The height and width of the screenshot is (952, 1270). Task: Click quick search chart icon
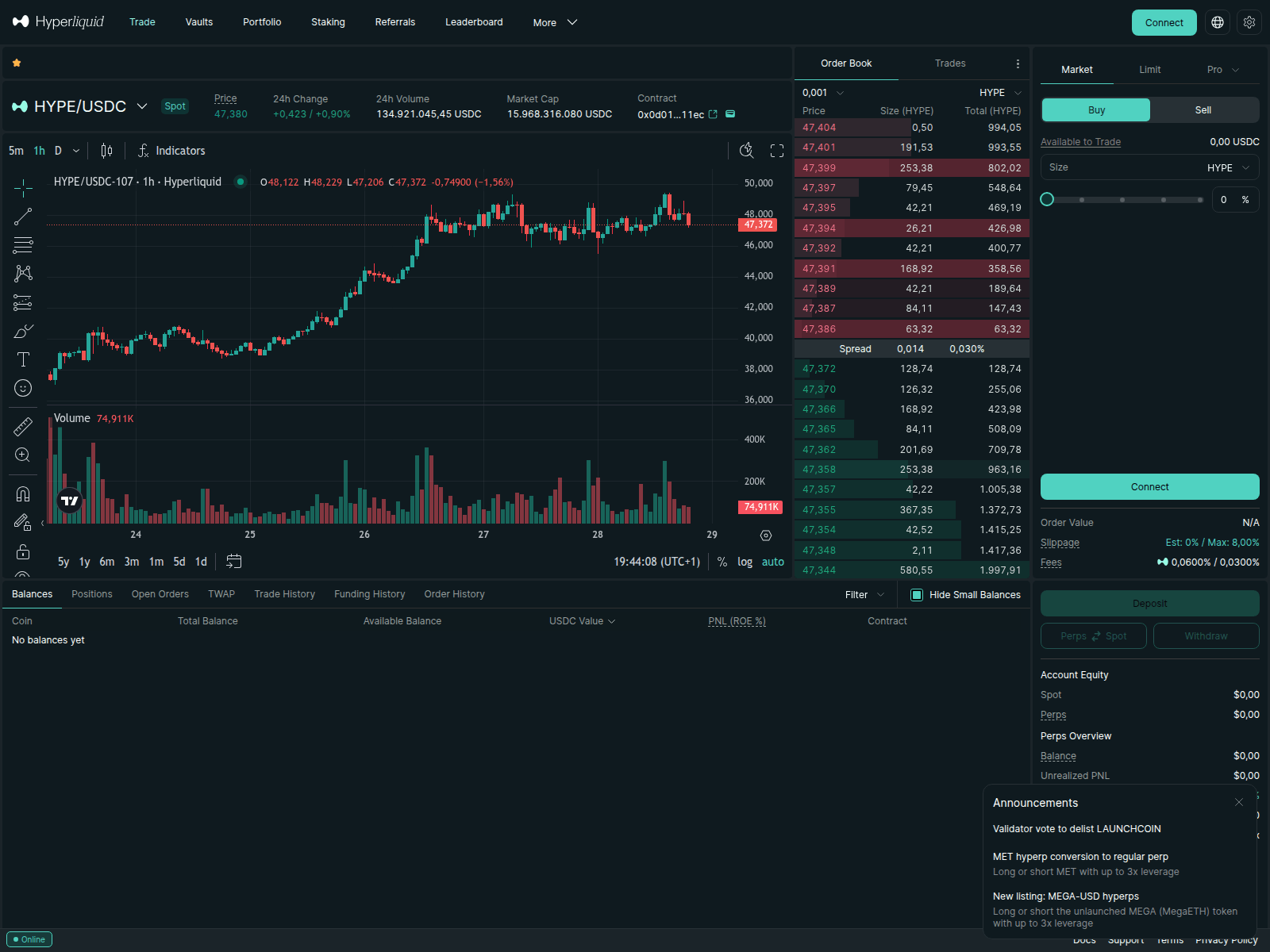[747, 151]
